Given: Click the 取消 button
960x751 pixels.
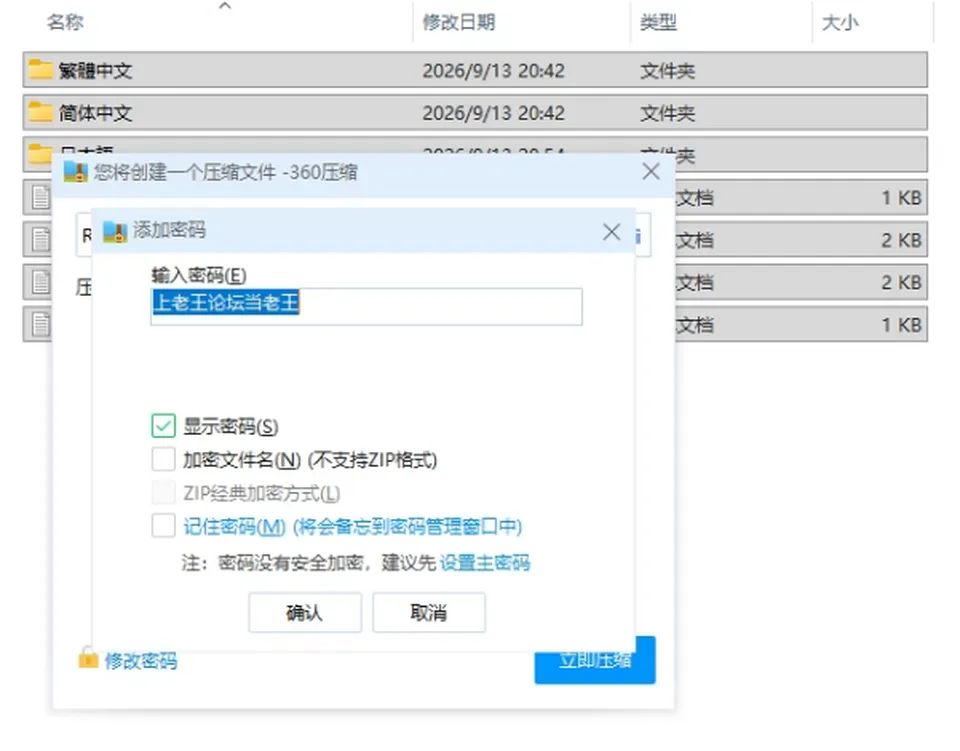Looking at the screenshot, I should pyautogui.click(x=429, y=612).
